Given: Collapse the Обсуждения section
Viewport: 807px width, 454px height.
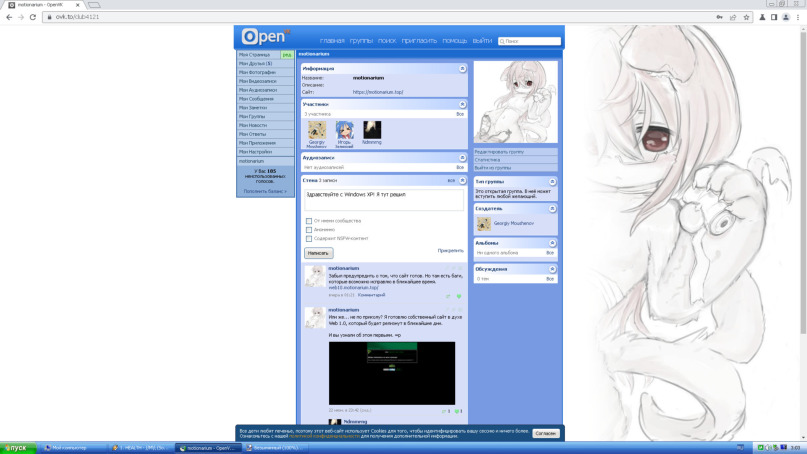Looking at the screenshot, I should click(x=552, y=269).
